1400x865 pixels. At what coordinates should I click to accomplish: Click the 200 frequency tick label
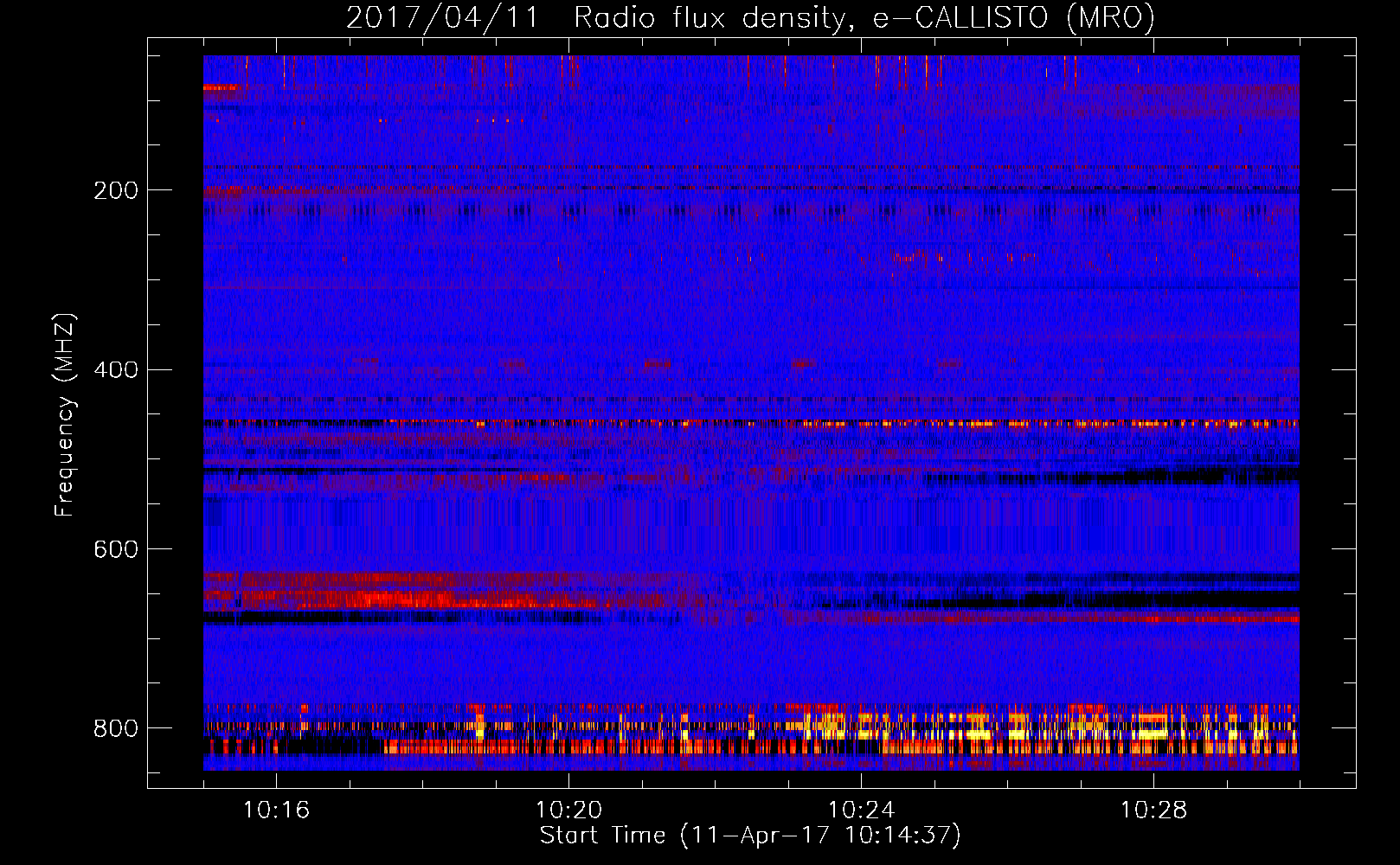115,190
